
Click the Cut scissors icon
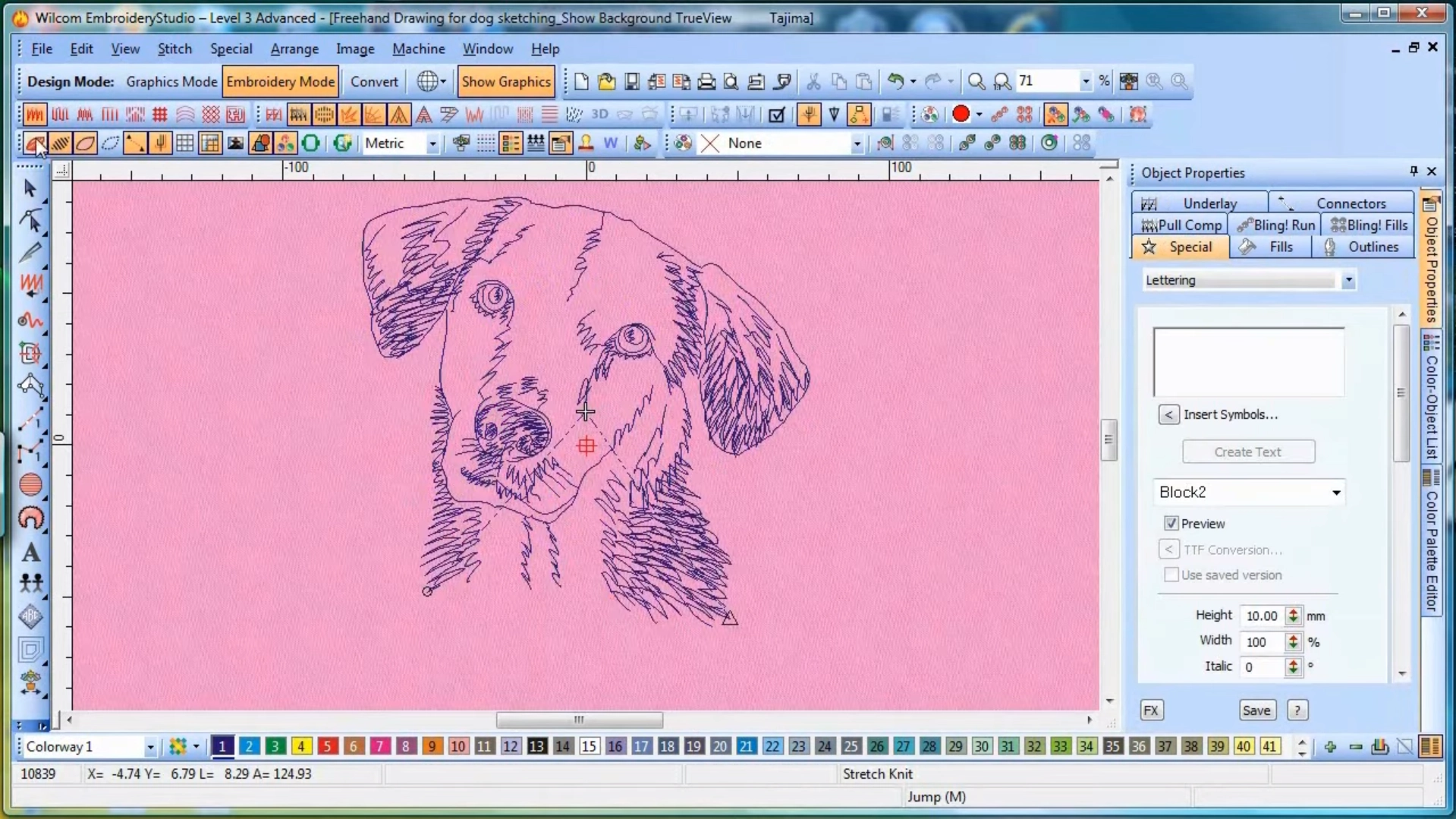[x=813, y=81]
